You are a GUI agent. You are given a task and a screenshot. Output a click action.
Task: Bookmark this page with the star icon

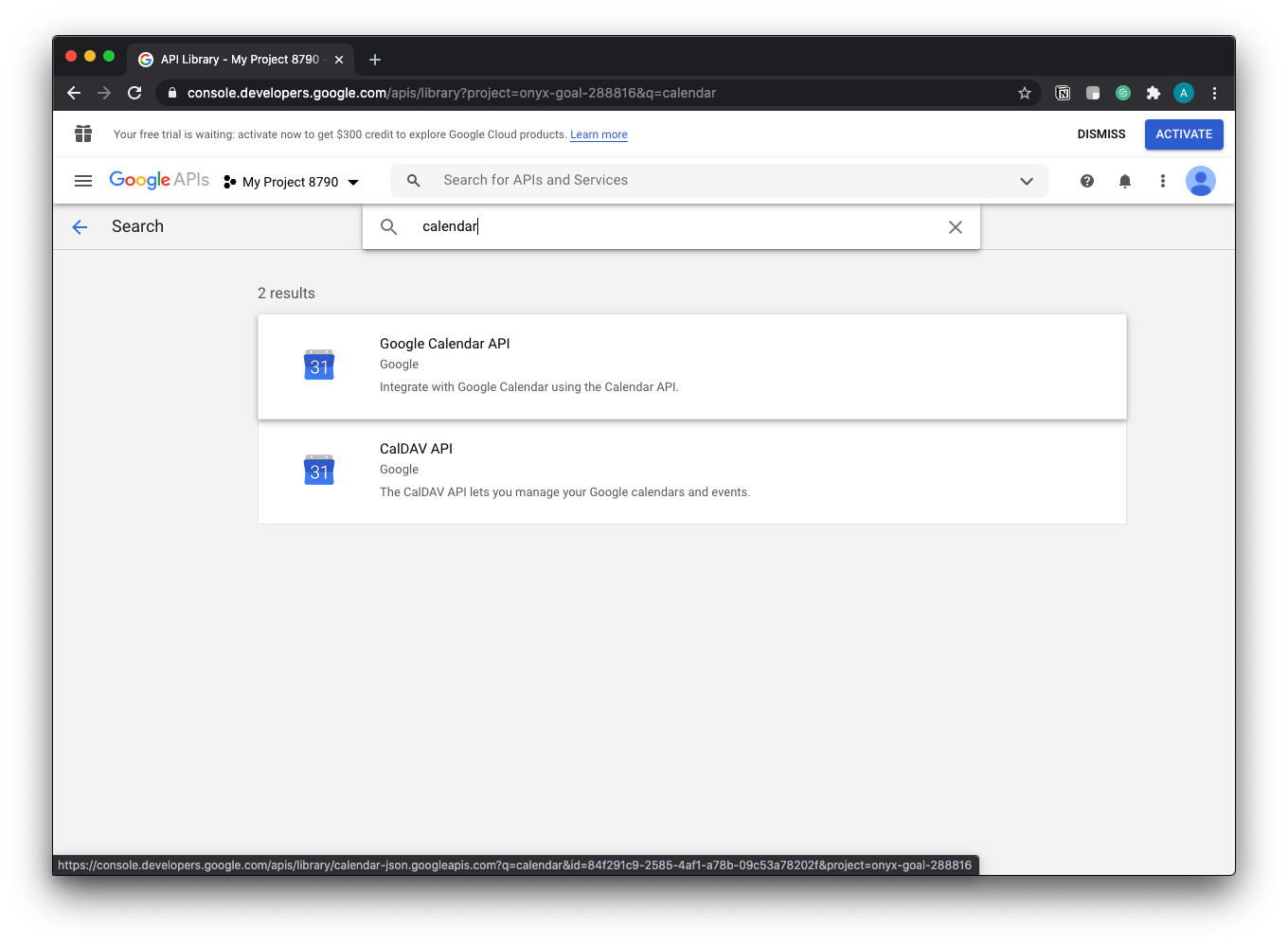(x=1024, y=93)
